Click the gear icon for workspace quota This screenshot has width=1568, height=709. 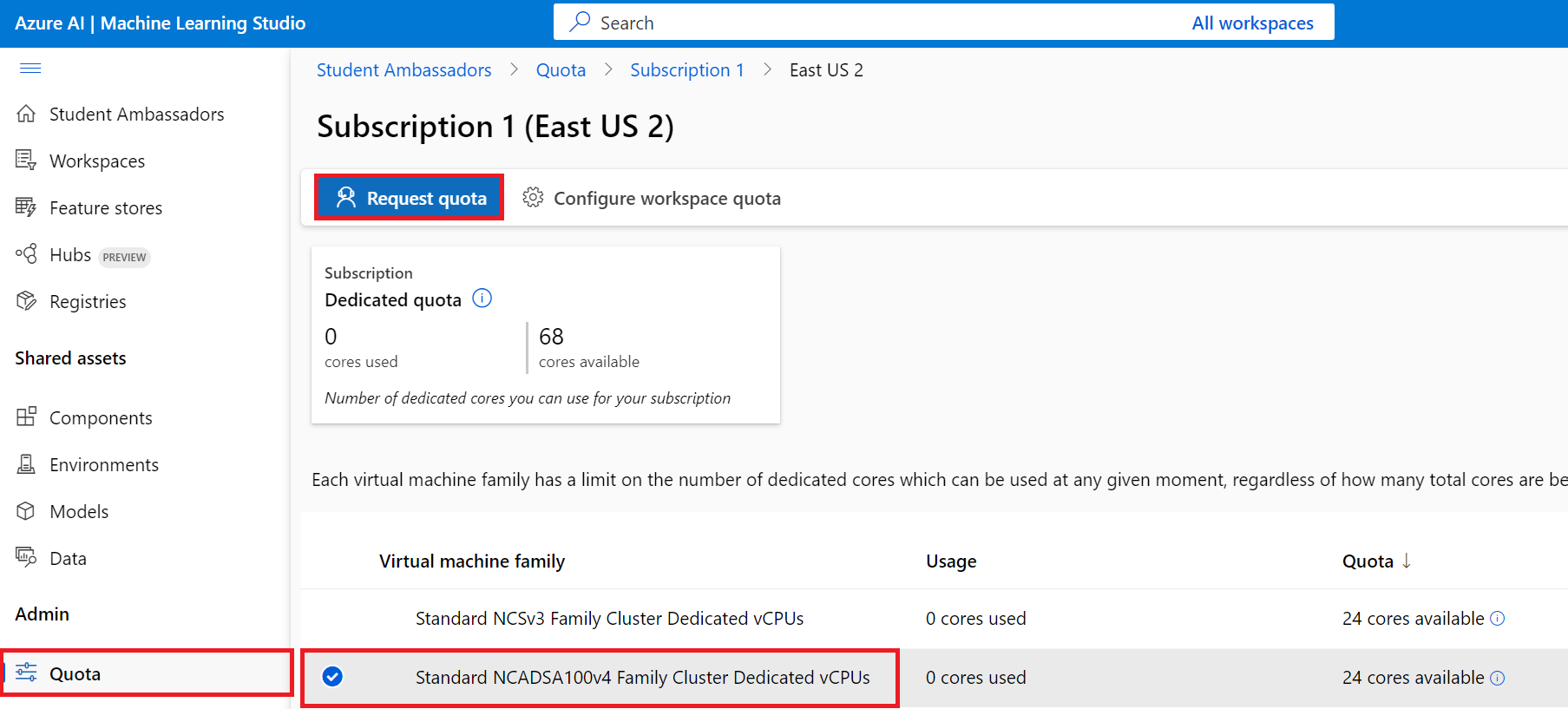[x=533, y=198]
